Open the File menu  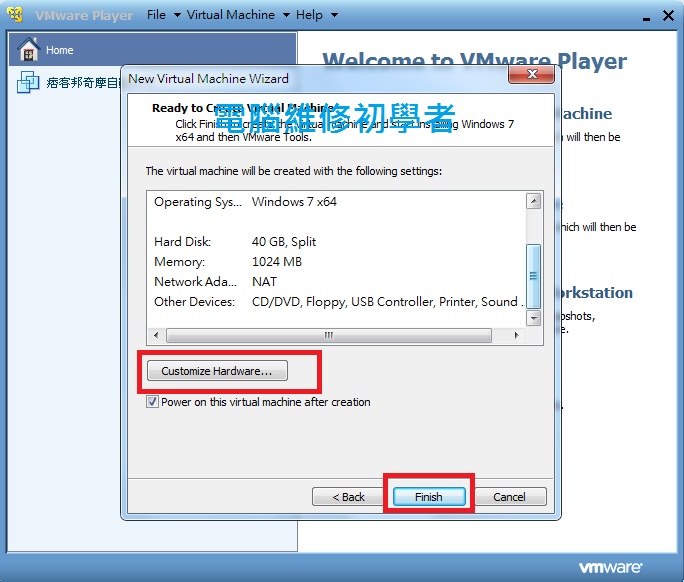coord(156,15)
